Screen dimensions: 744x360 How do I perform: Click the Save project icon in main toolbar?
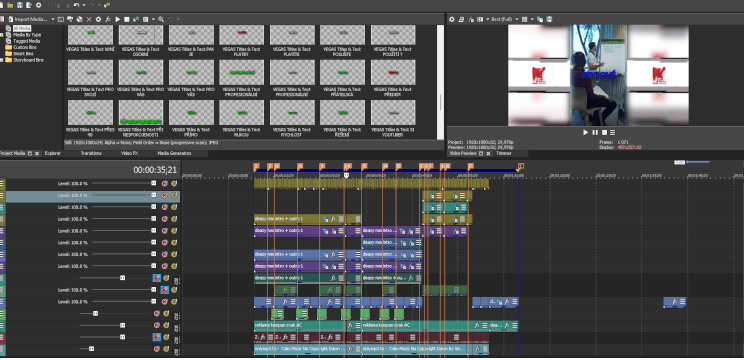20,5
